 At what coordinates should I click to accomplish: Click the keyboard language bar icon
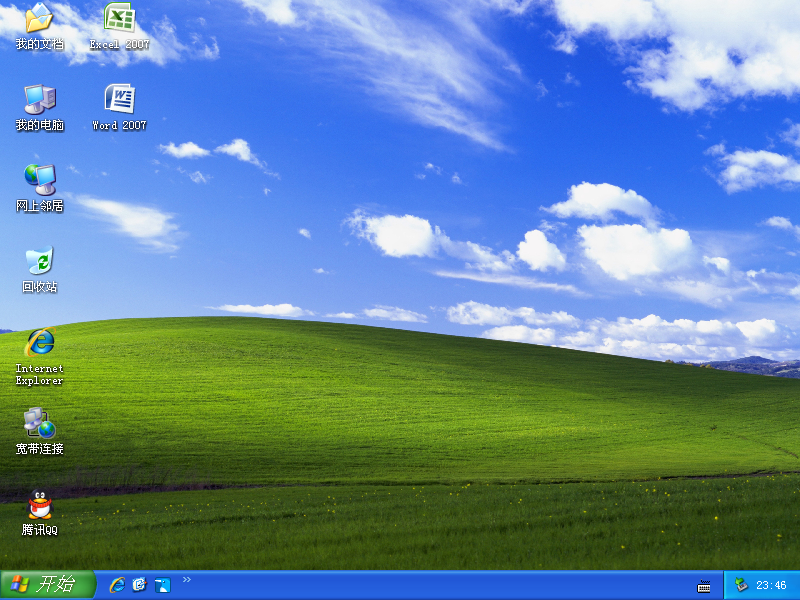click(x=704, y=586)
